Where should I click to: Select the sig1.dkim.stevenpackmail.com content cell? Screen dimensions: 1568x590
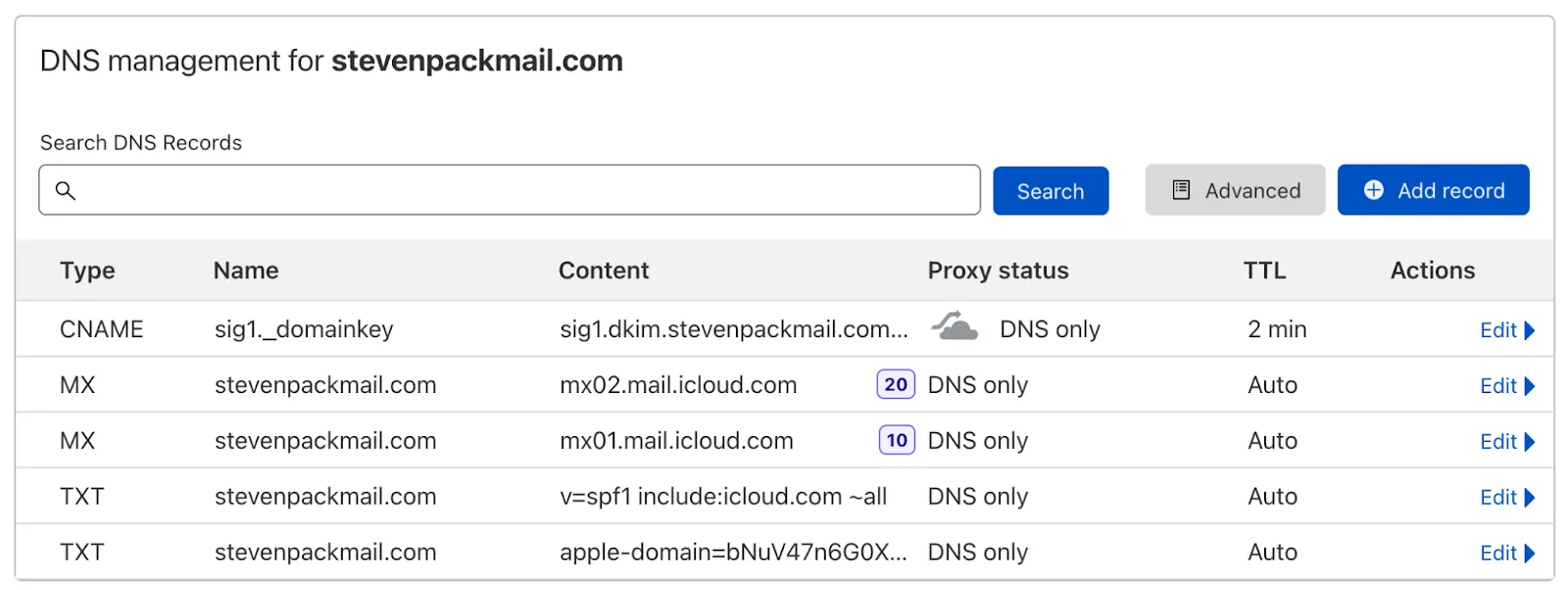click(733, 329)
